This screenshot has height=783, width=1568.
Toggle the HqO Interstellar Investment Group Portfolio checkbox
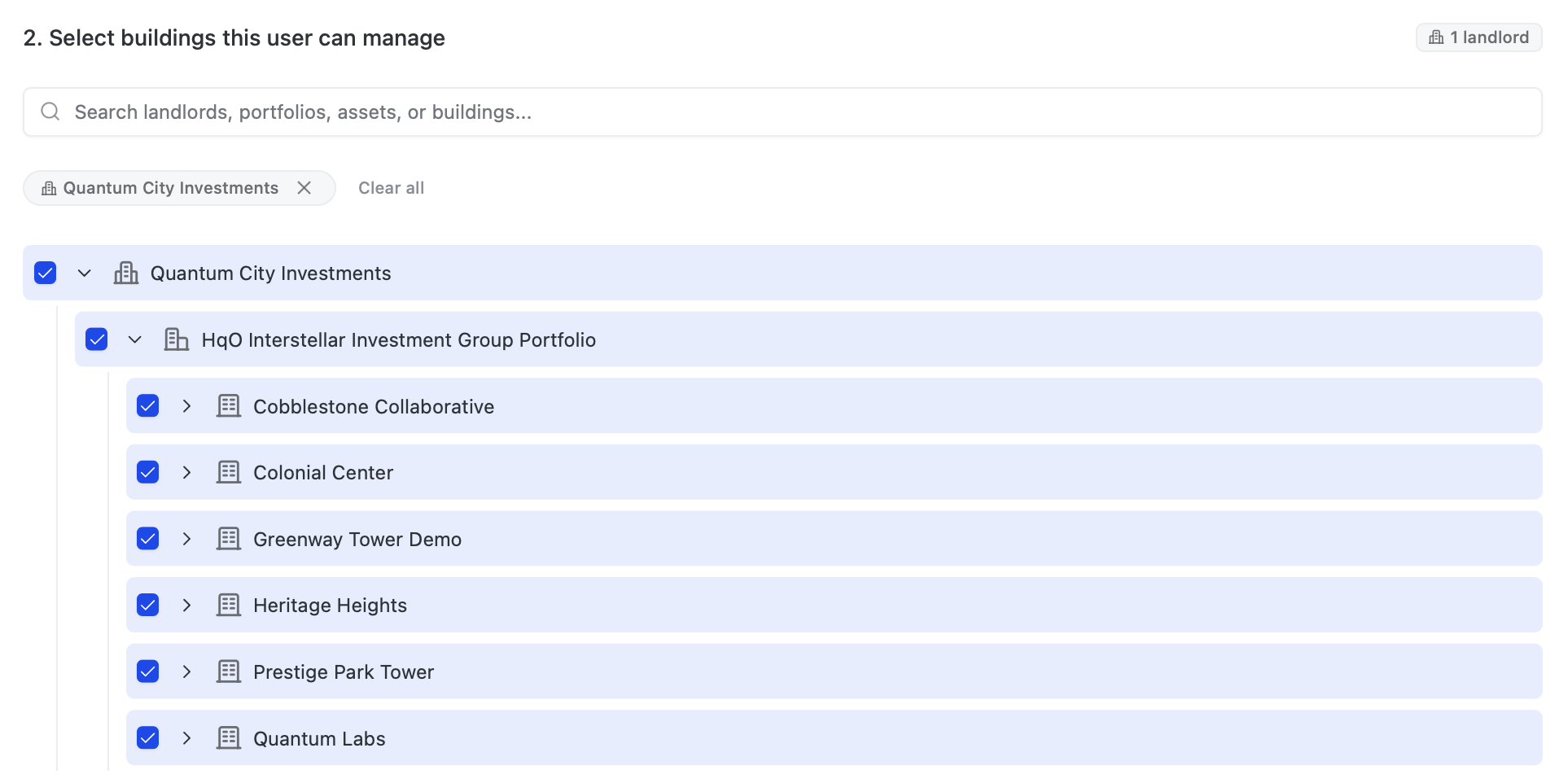[x=97, y=339]
